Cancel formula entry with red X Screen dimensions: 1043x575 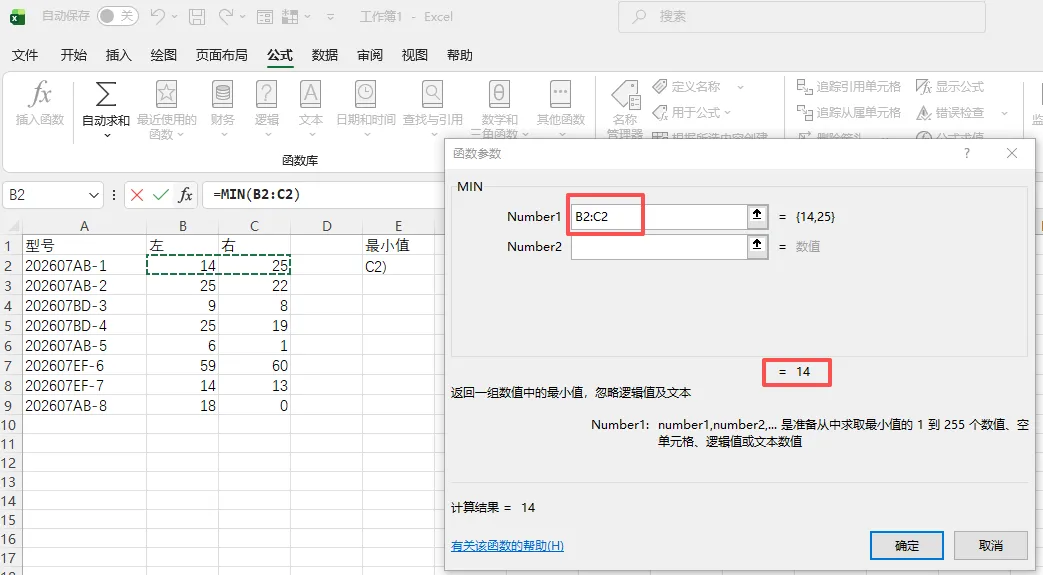pyautogui.click(x=137, y=195)
